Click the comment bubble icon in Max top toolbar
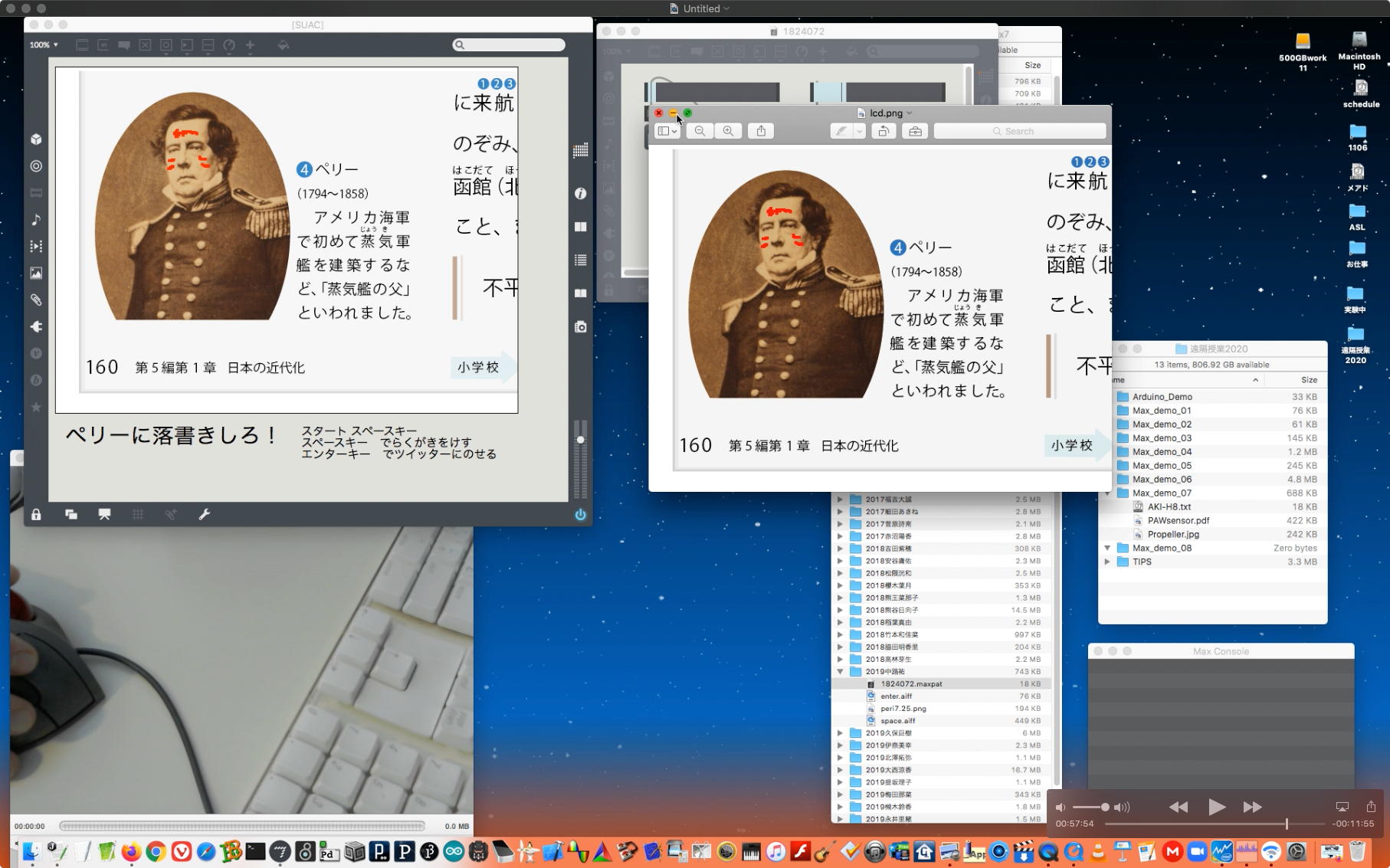 coord(124,45)
